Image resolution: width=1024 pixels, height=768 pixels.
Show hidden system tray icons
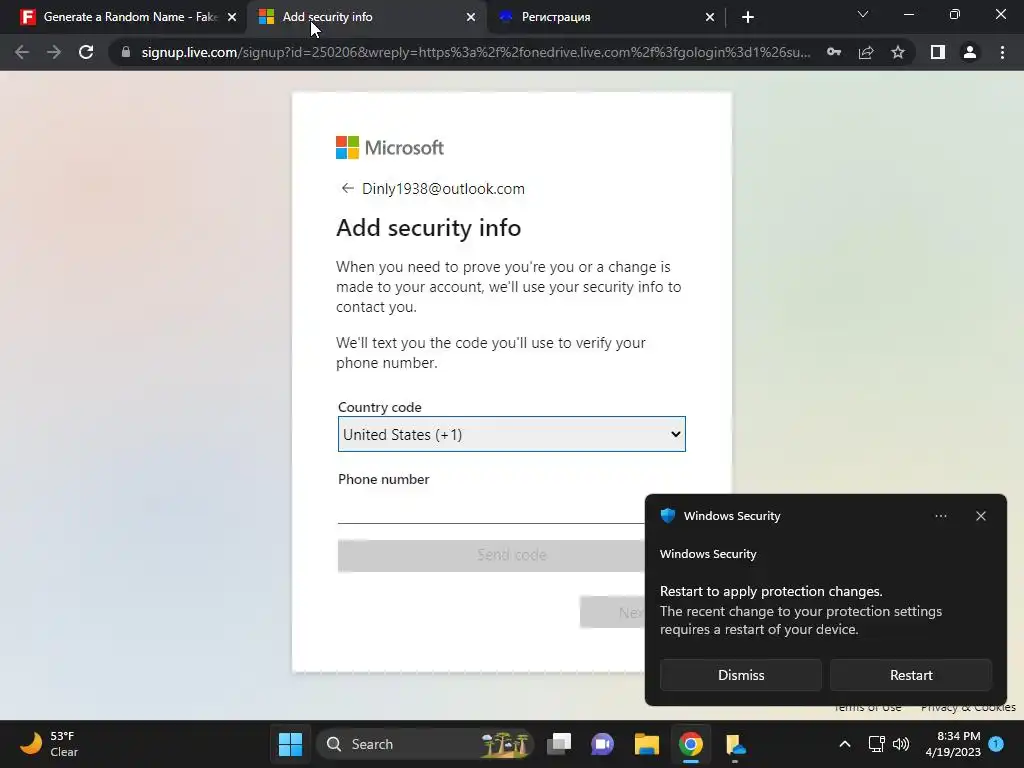844,744
